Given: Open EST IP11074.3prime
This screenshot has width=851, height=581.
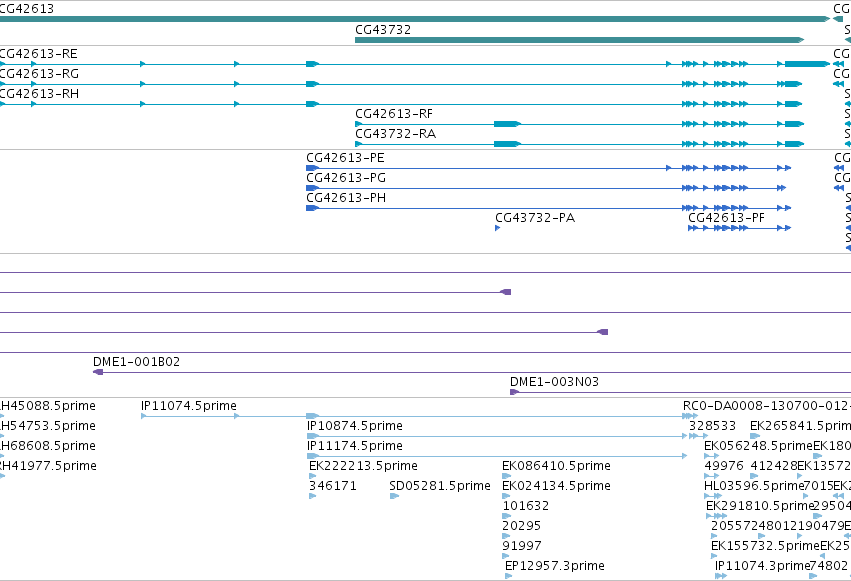Looking at the screenshot, I should point(763,566).
